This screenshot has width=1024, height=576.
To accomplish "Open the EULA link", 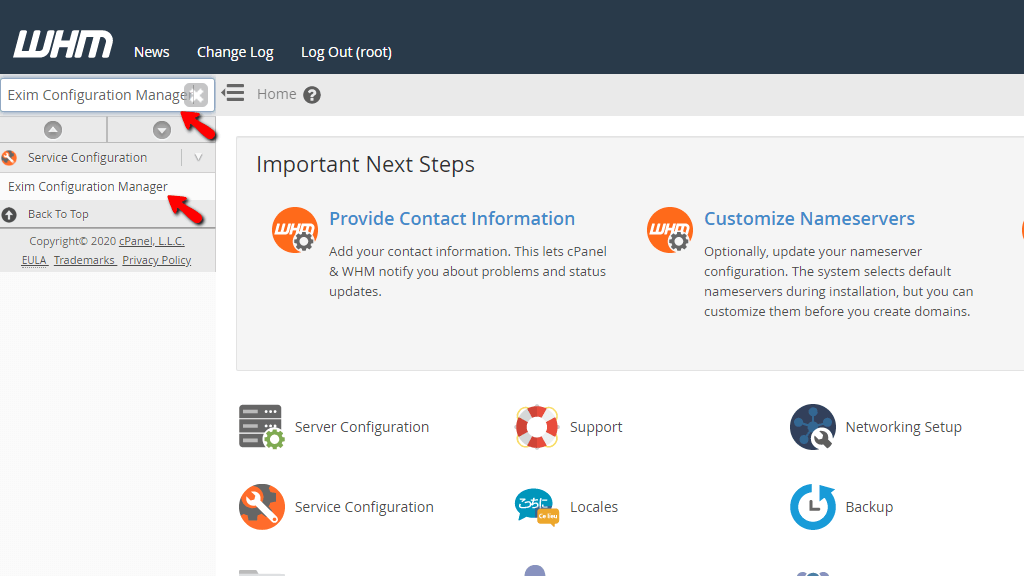I will (x=34, y=260).
